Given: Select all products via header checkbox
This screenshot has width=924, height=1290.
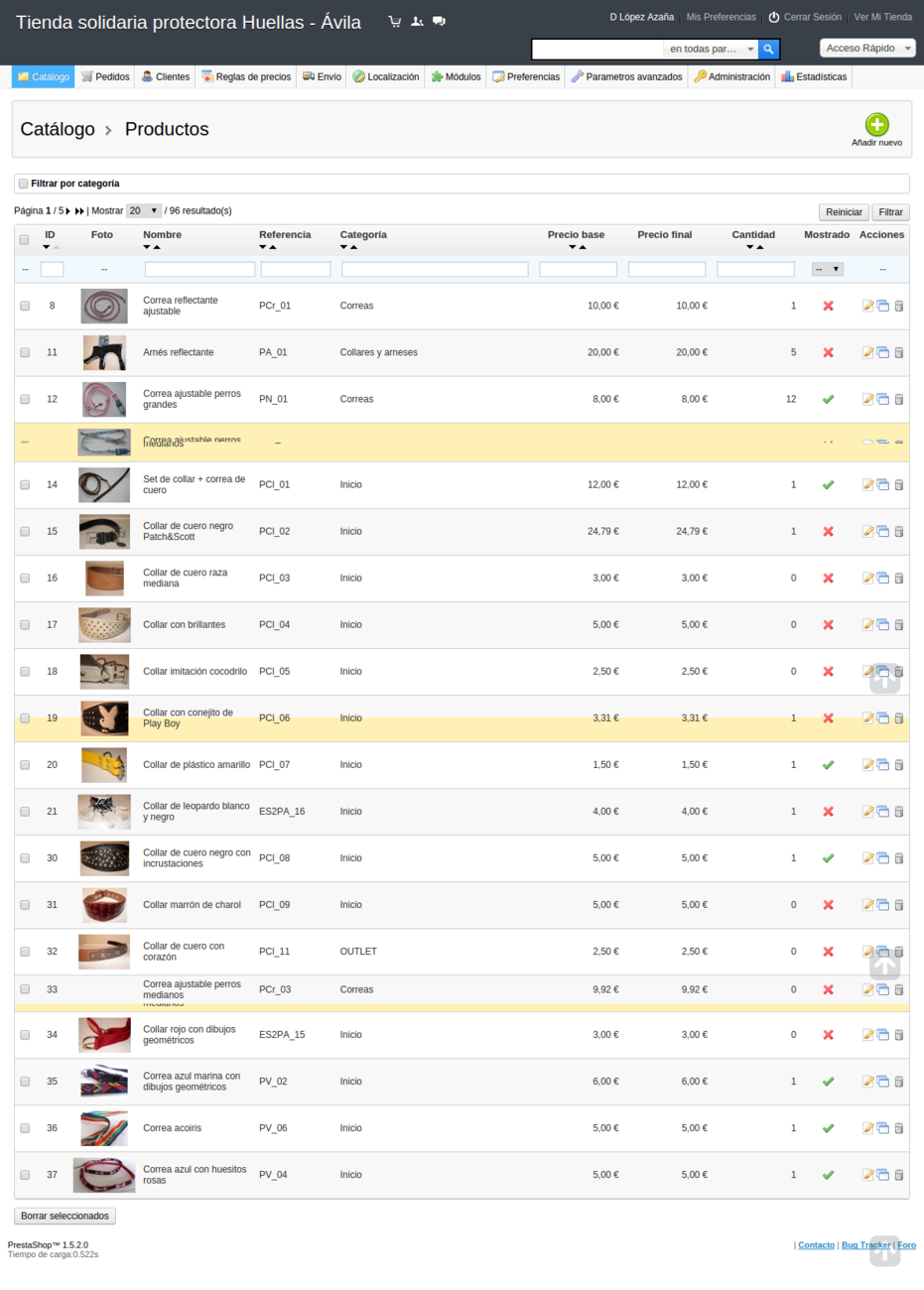Looking at the screenshot, I should (x=25, y=239).
